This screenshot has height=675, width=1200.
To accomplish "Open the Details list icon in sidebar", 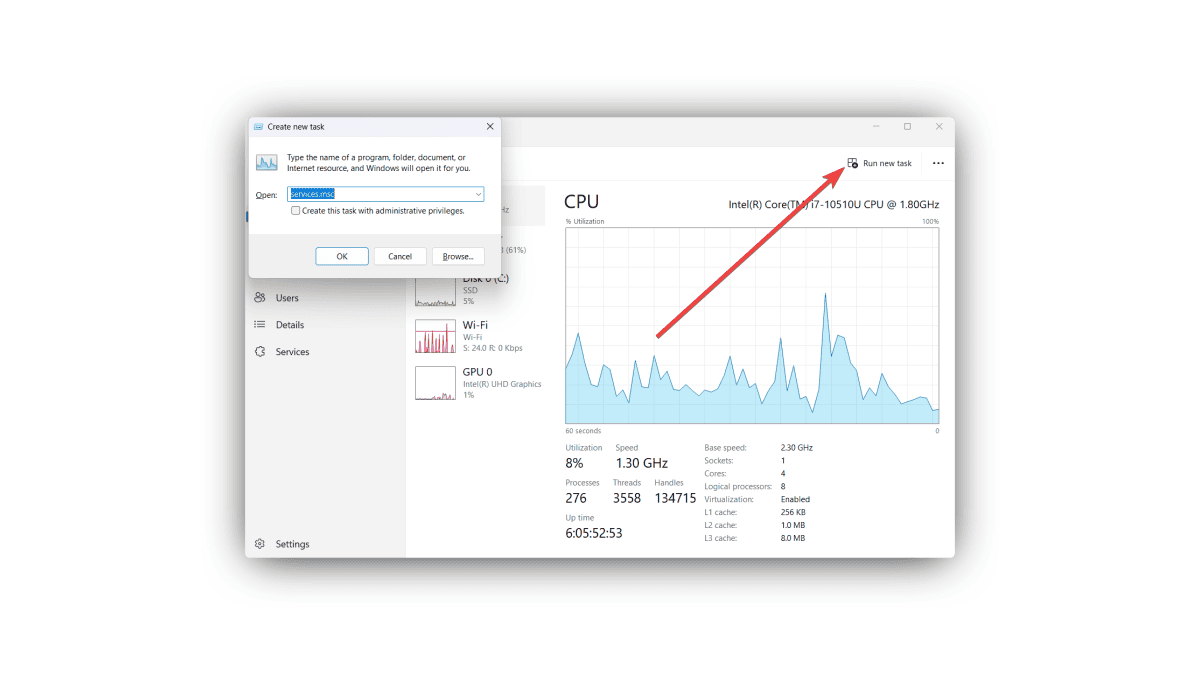I will pyautogui.click(x=260, y=325).
